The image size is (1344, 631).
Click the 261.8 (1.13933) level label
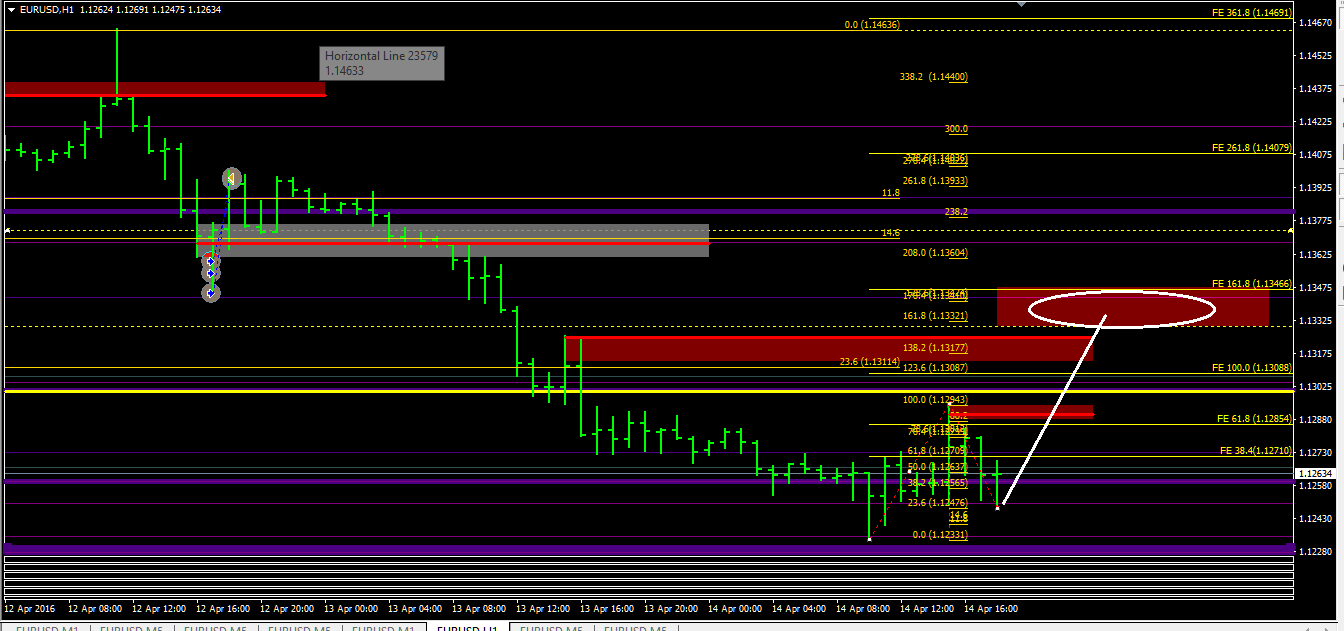tap(935, 181)
